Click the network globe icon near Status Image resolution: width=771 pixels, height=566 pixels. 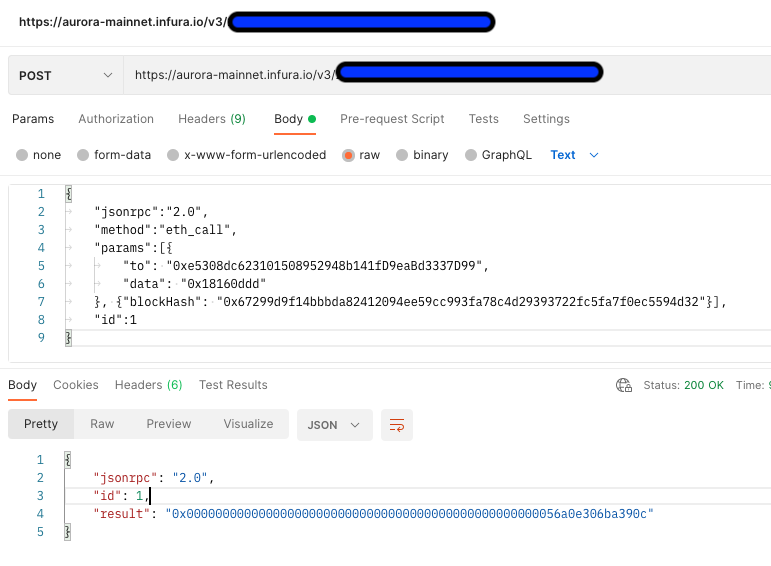624,385
